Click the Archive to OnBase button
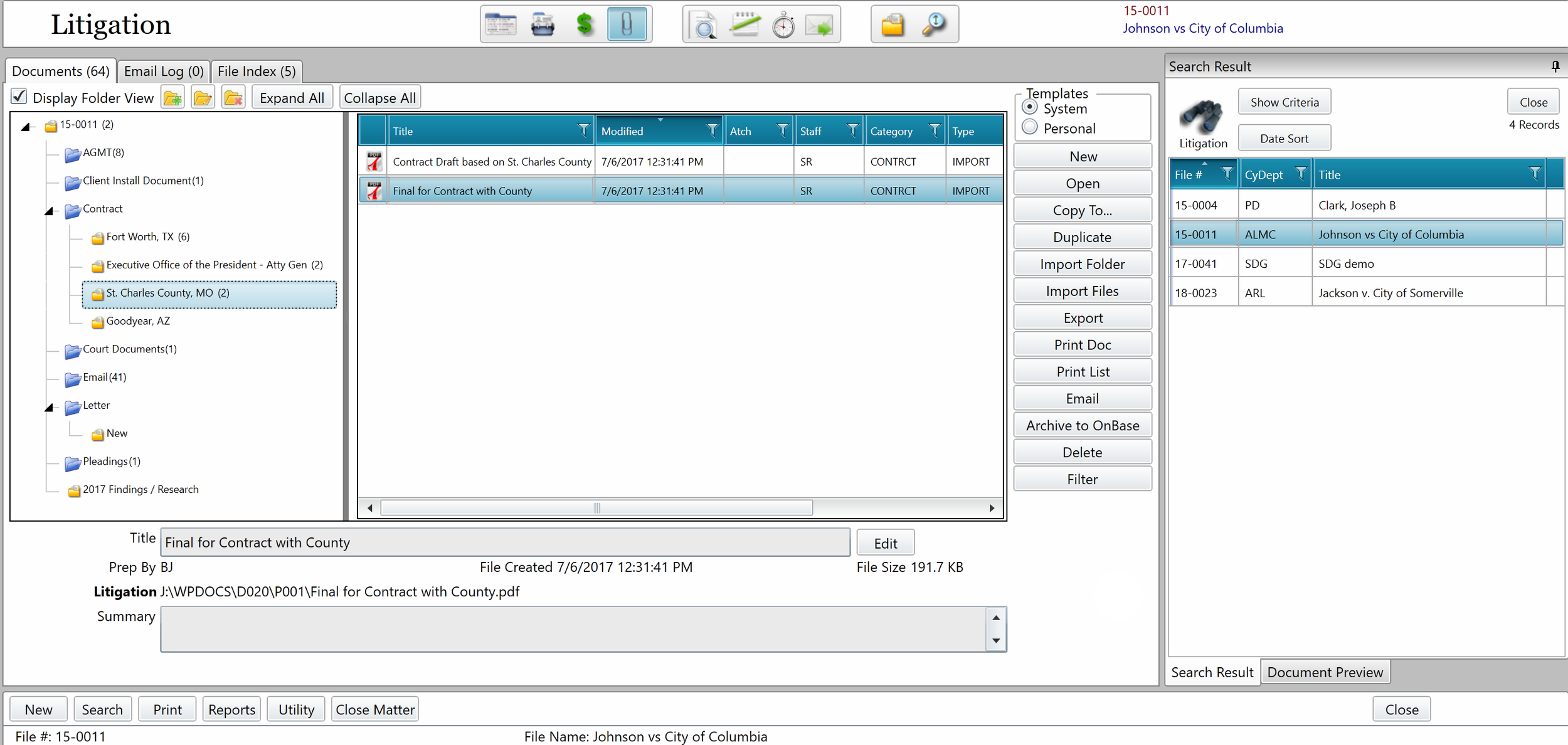Viewport: 1568px width, 745px height. [x=1082, y=425]
